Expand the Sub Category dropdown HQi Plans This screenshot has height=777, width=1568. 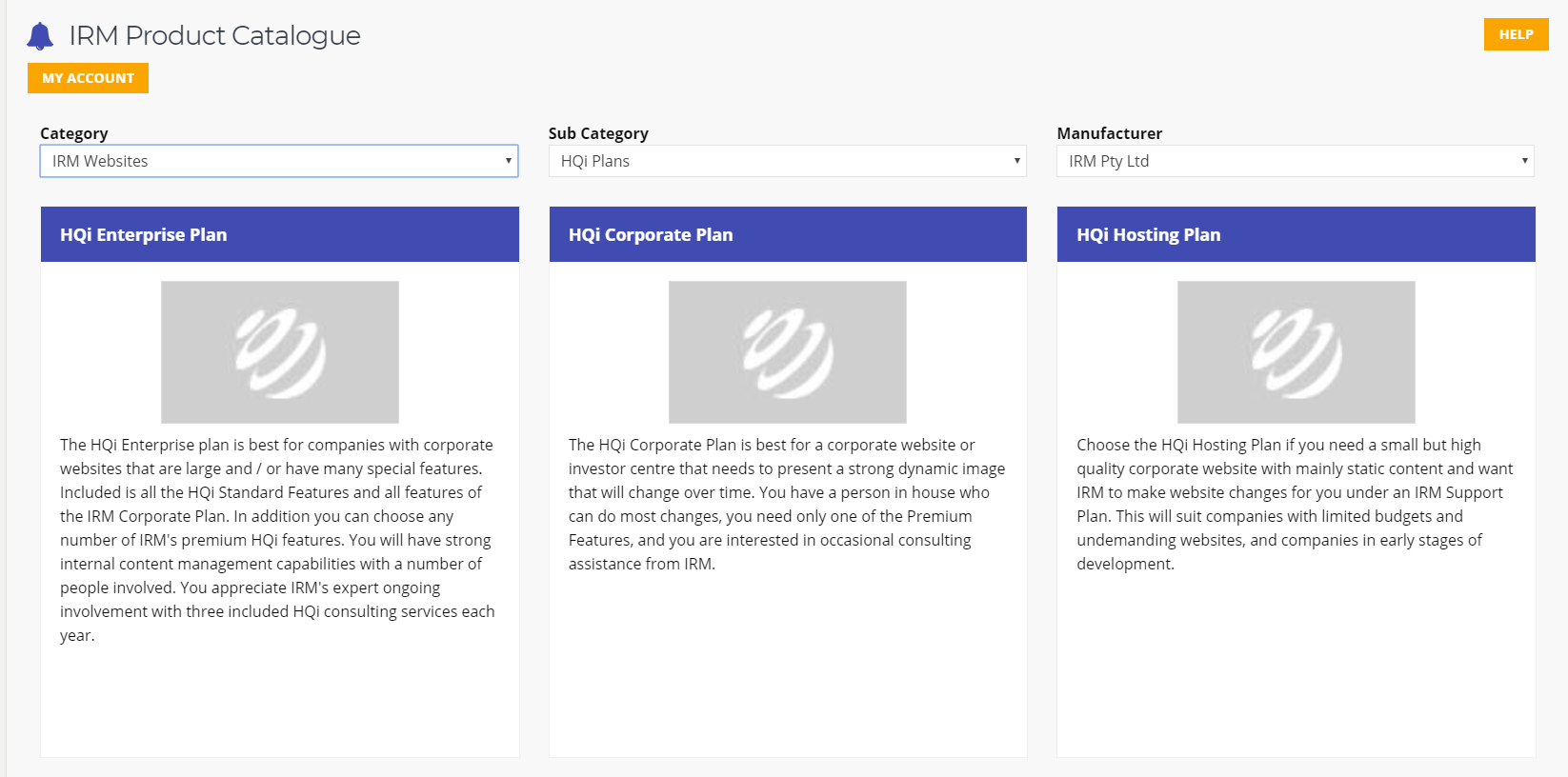788,161
